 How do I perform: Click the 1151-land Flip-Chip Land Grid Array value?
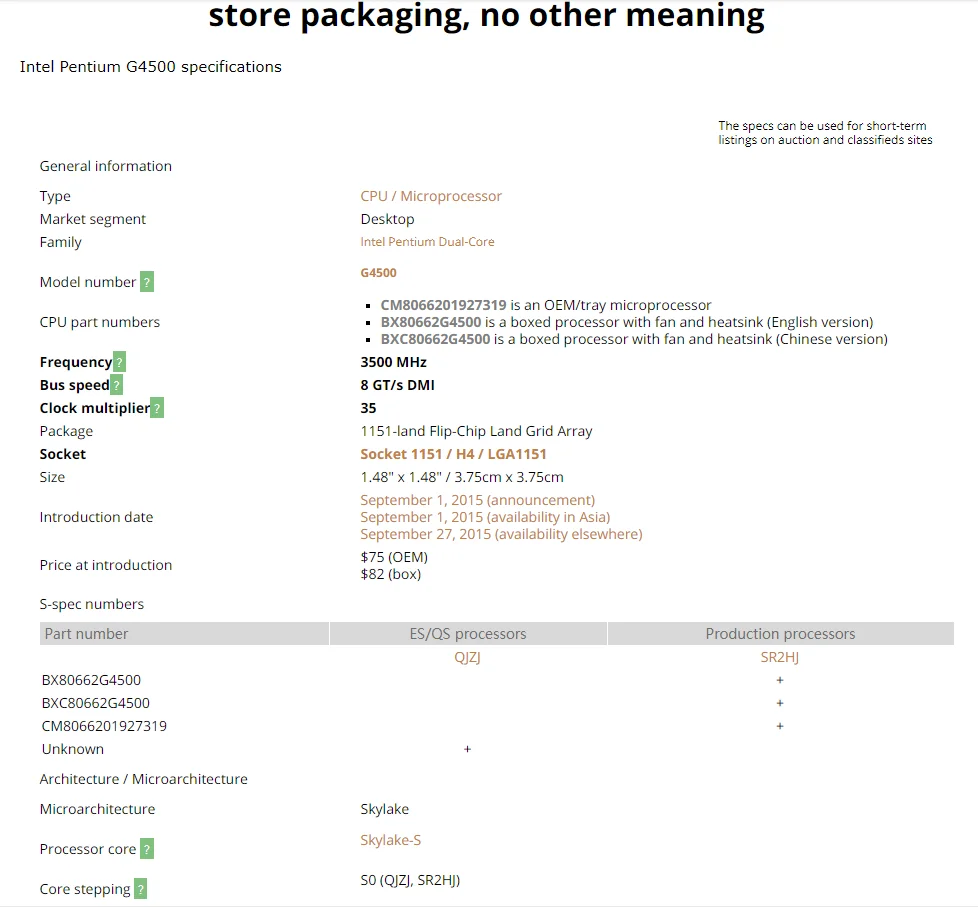[477, 431]
